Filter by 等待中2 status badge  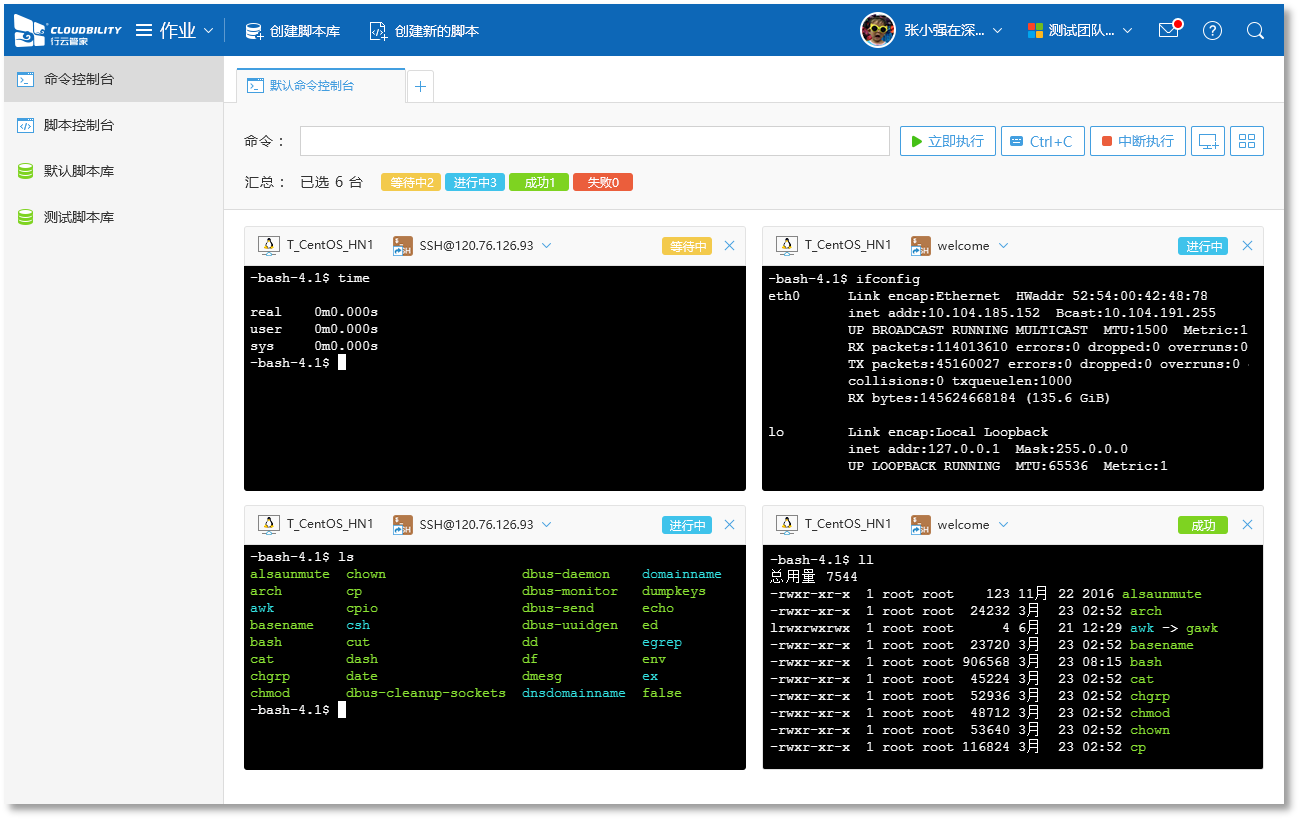pyautogui.click(x=410, y=182)
